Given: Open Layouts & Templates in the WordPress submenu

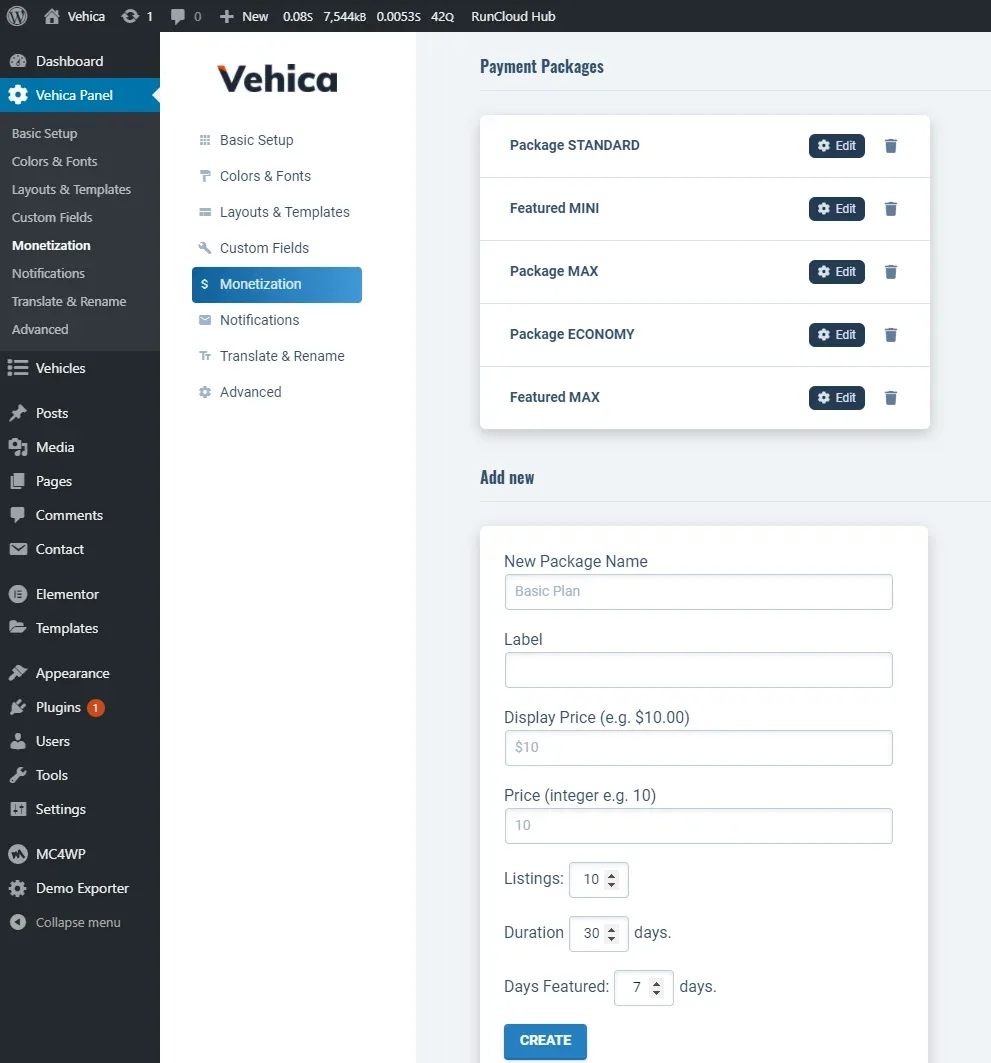Looking at the screenshot, I should point(71,189).
